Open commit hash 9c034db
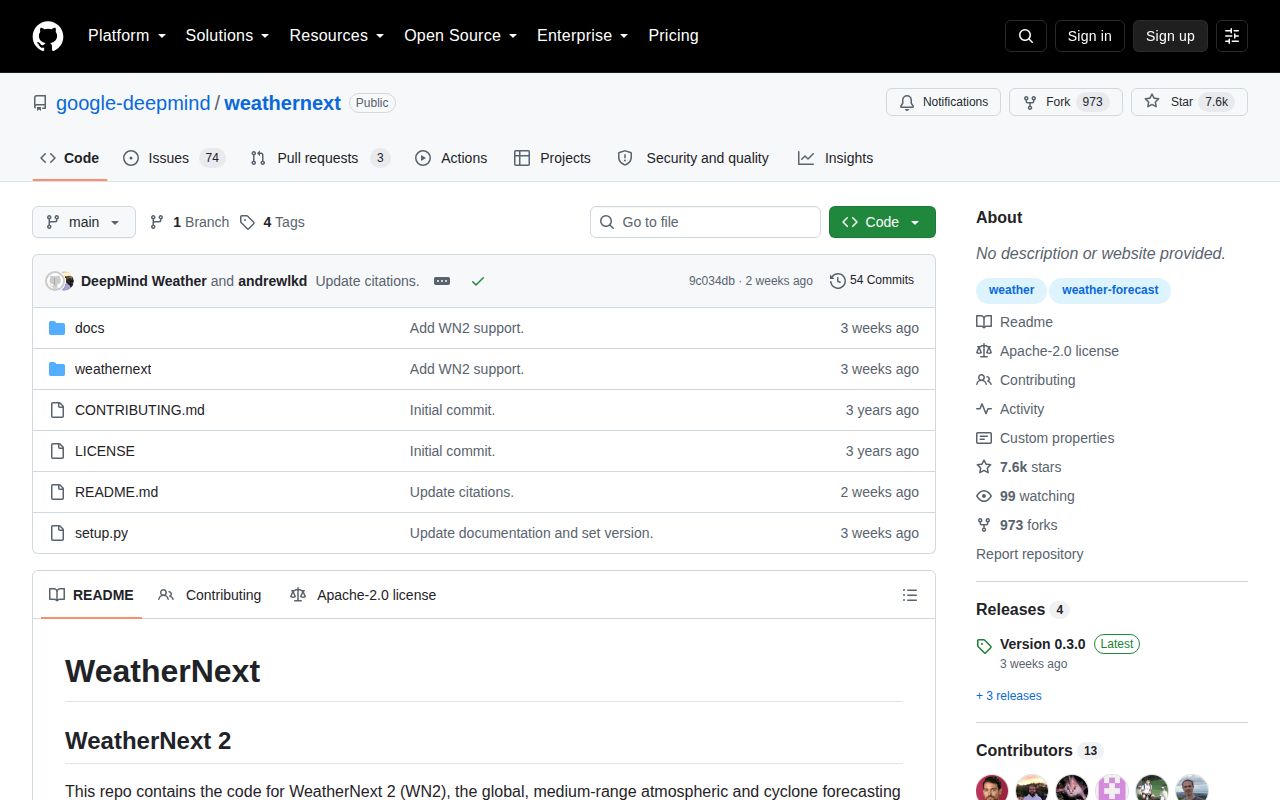This screenshot has height=800, width=1280. click(x=712, y=281)
